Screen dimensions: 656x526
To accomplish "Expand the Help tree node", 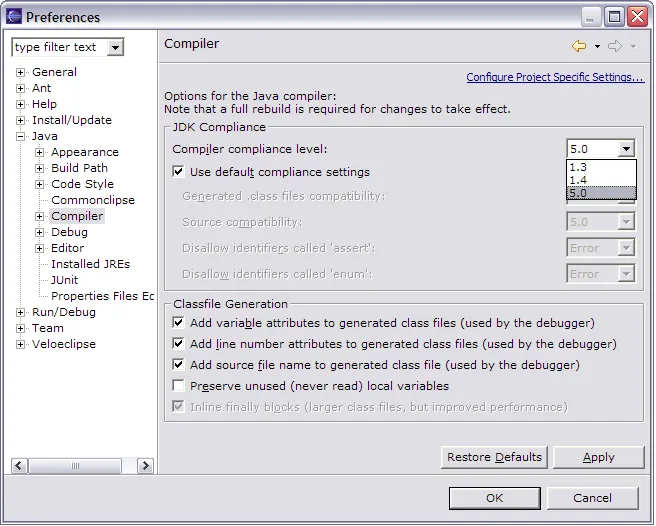I will point(20,104).
